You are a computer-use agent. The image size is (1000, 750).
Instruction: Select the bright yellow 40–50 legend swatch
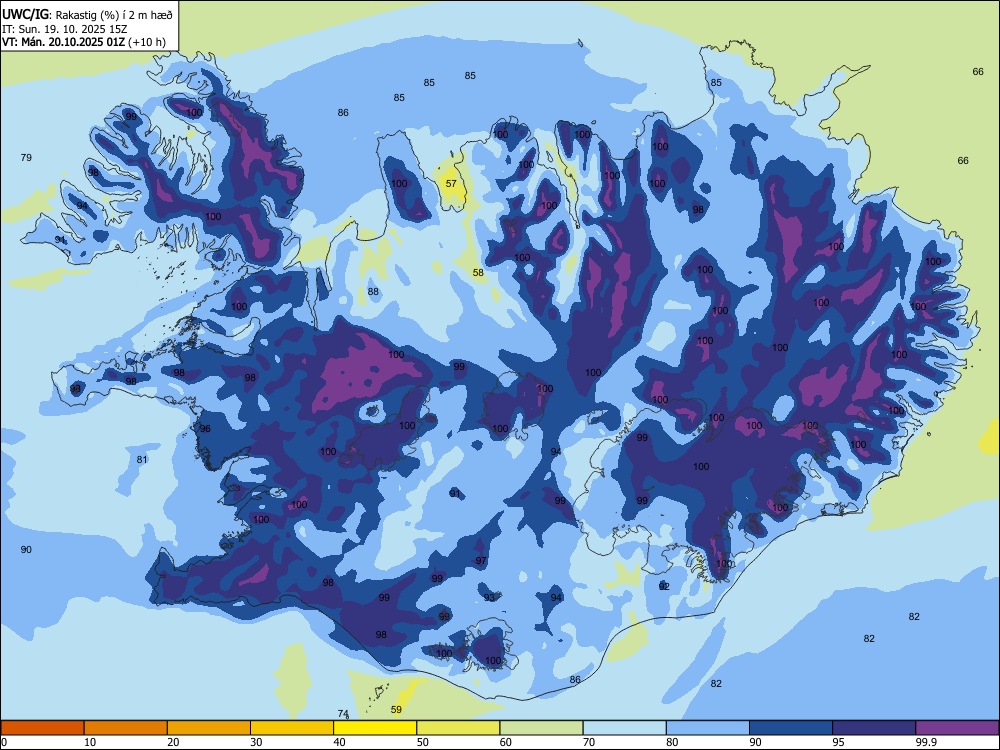(x=375, y=728)
